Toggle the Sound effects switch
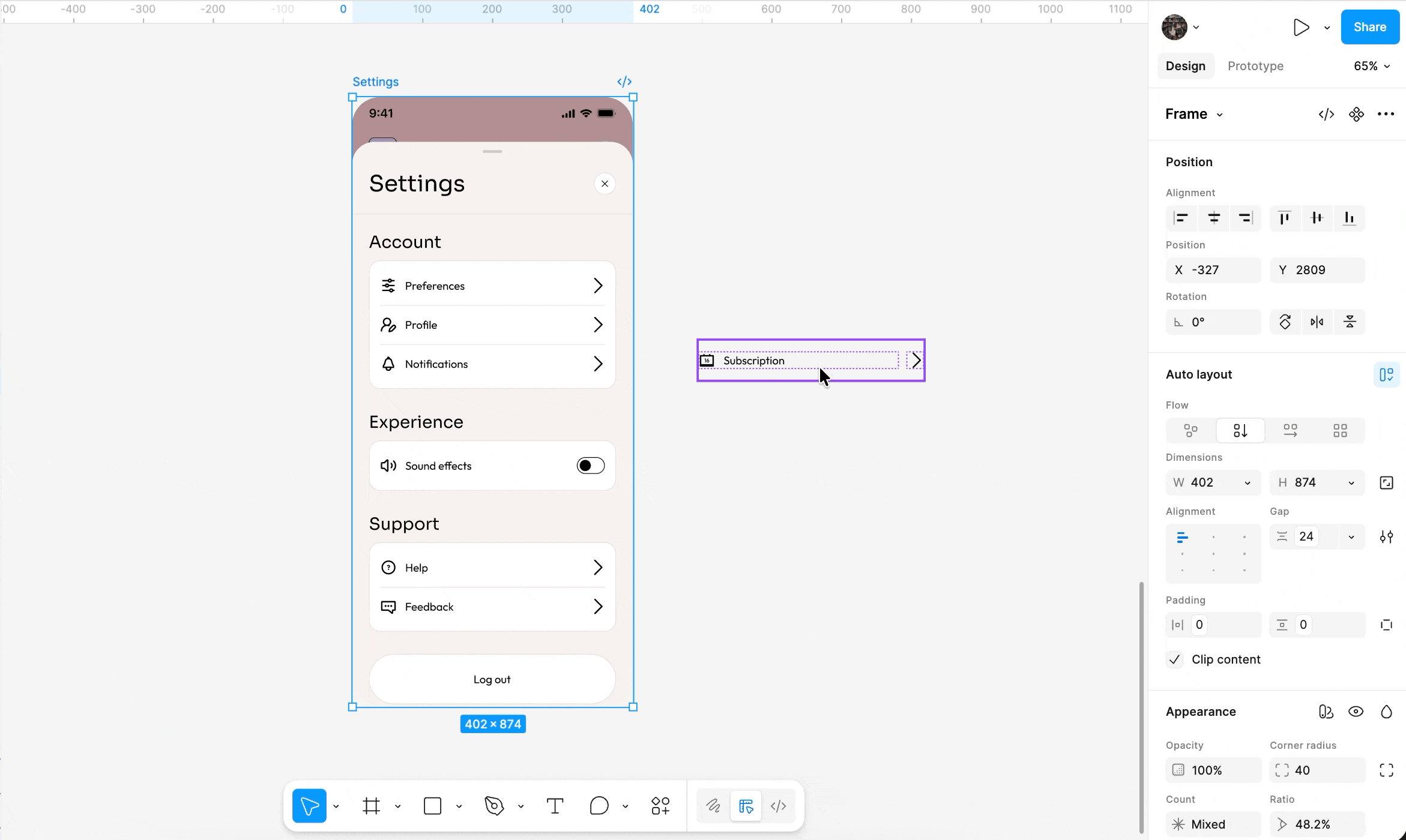This screenshot has height=840, width=1406. click(x=590, y=466)
